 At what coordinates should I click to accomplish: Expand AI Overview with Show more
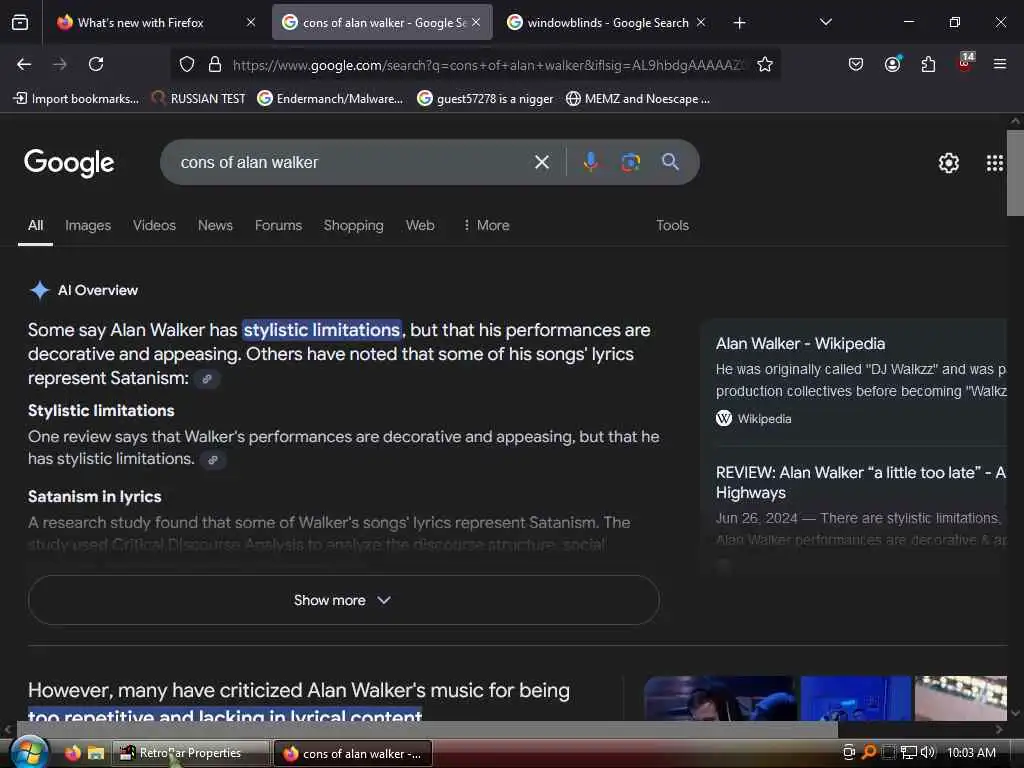tap(344, 600)
